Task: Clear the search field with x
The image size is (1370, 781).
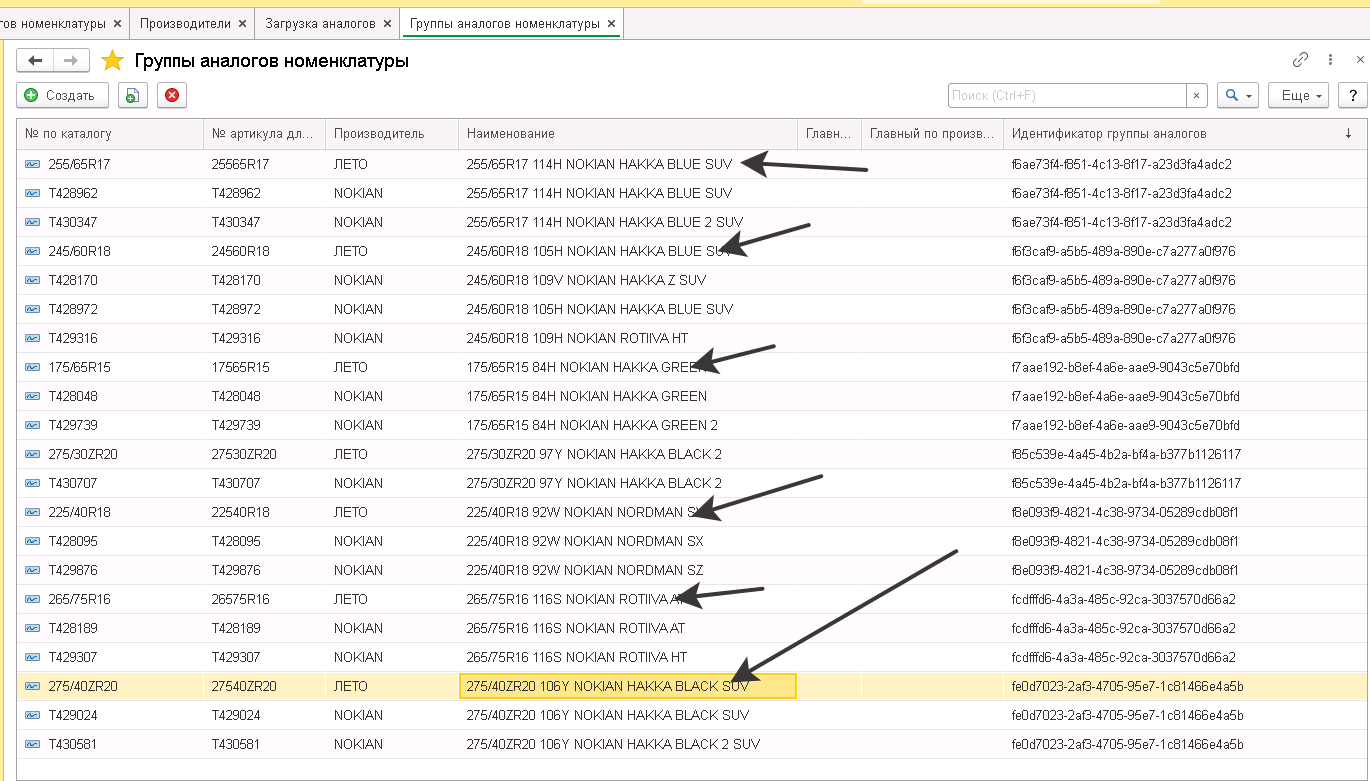Action: pos(1197,95)
